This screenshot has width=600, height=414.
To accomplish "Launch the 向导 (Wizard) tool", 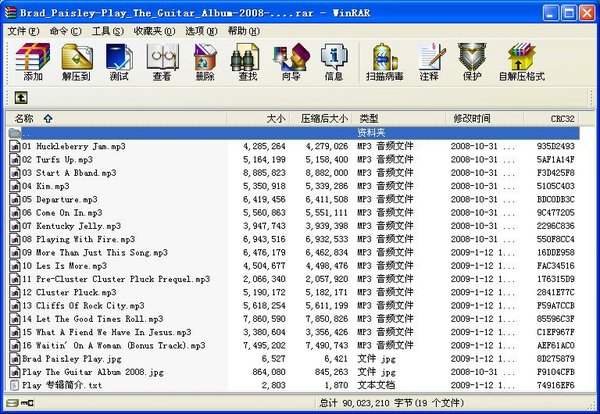I will tap(291, 62).
